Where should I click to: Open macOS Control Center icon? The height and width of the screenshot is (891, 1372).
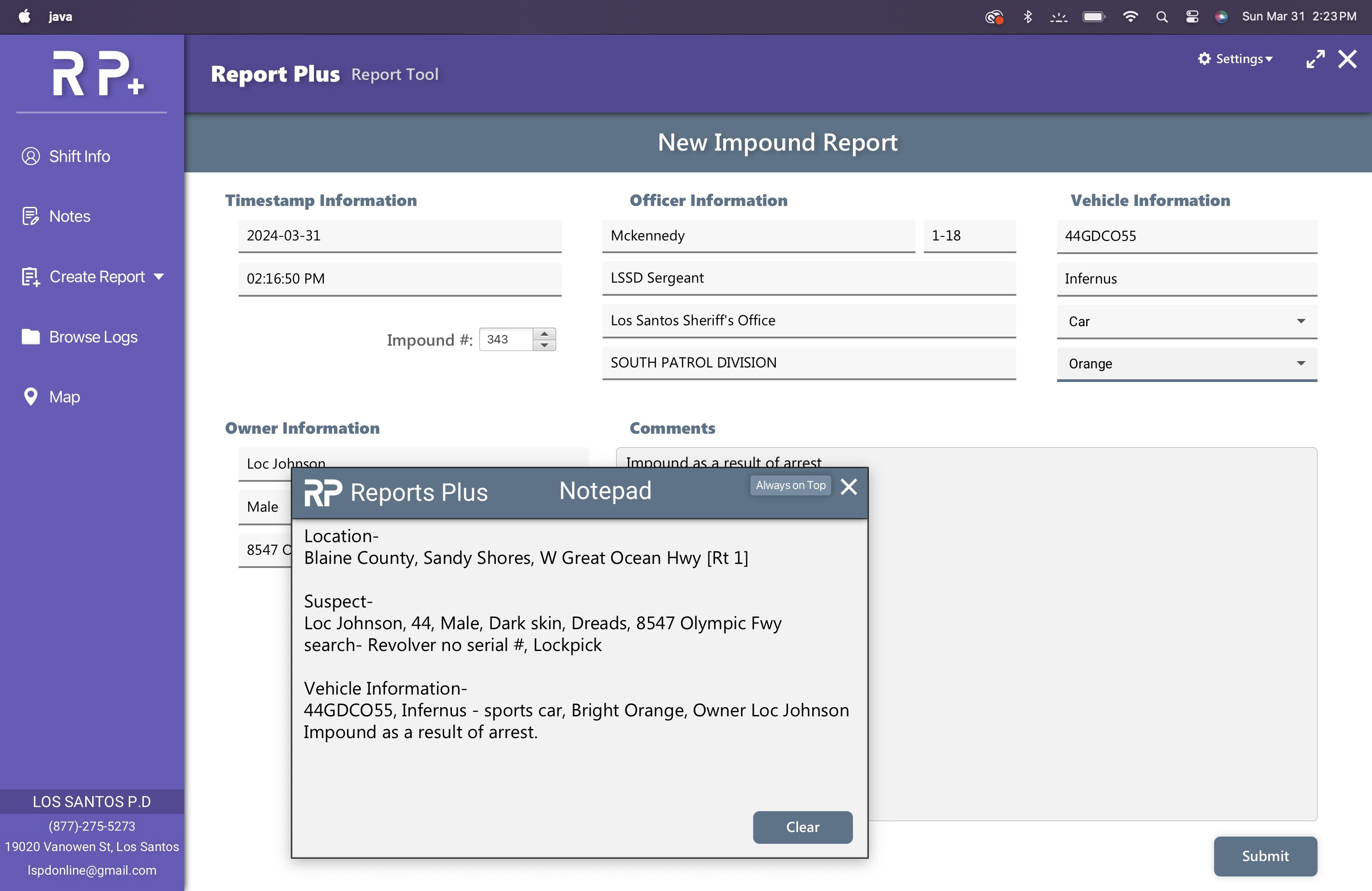pos(1191,17)
